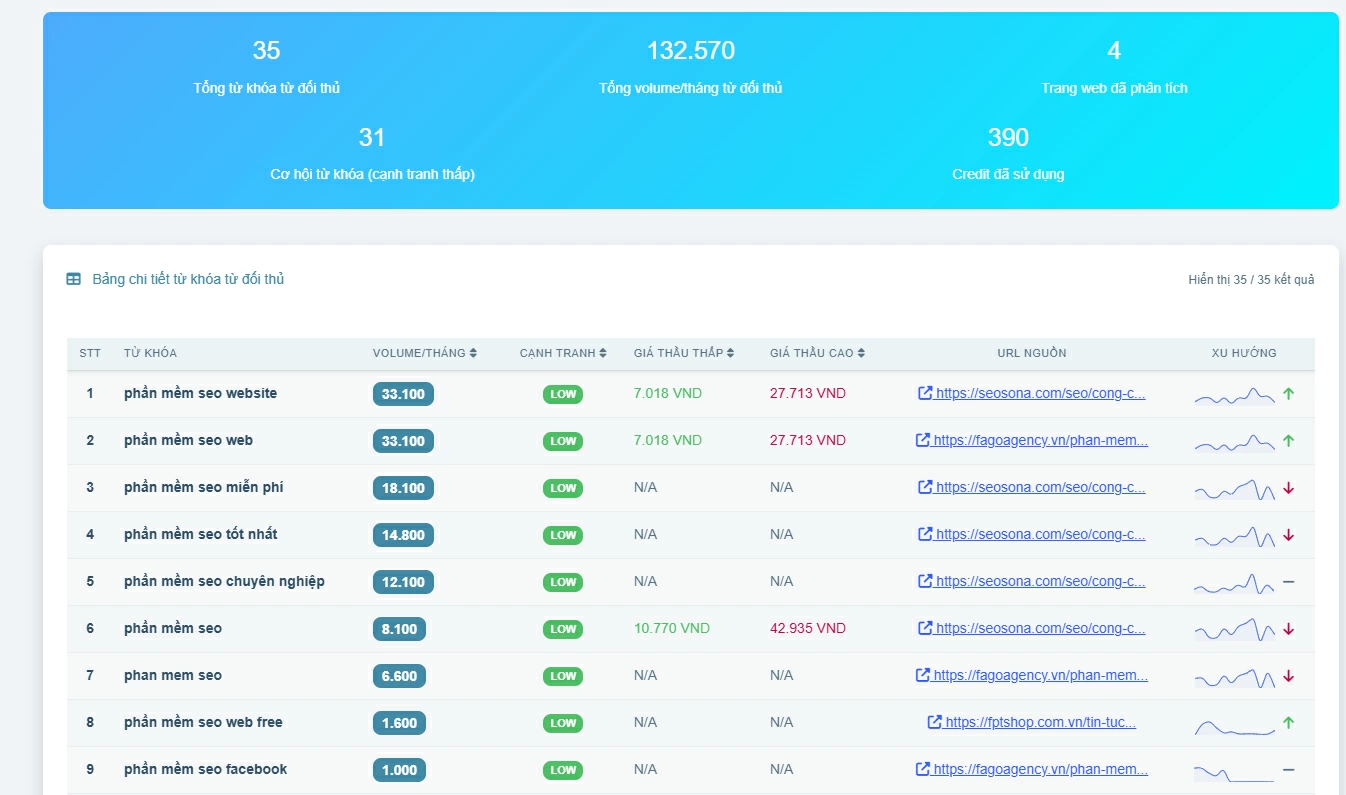Click the table icon beside Bảng chi tiết heading
This screenshot has width=1346, height=795.
pos(74,280)
